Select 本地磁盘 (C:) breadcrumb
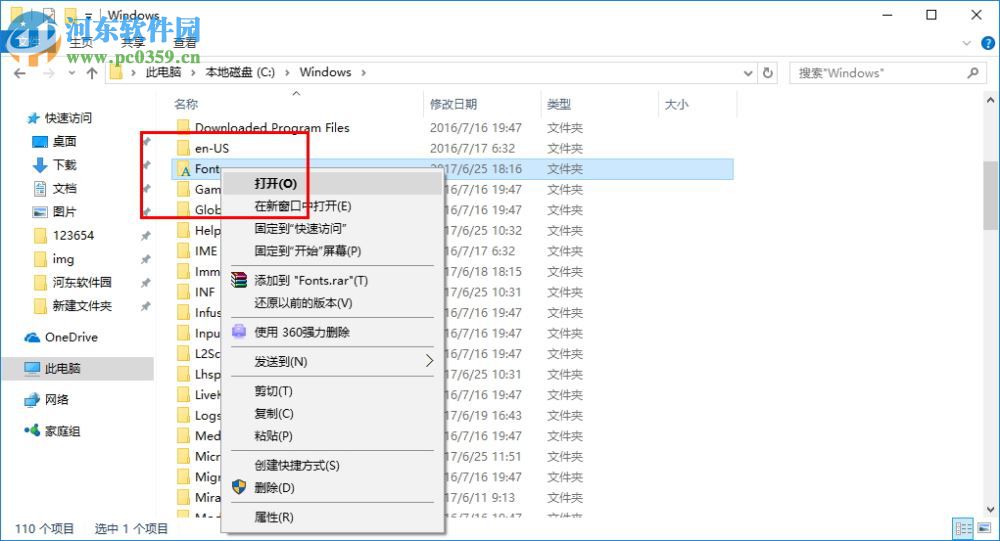1000x541 pixels. [x=240, y=72]
